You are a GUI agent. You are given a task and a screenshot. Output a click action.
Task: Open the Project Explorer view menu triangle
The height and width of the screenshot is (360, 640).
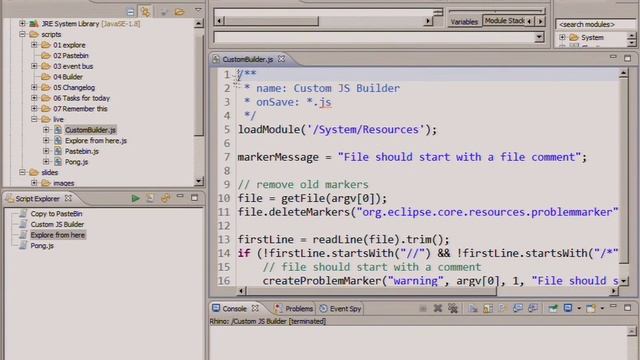click(x=198, y=10)
